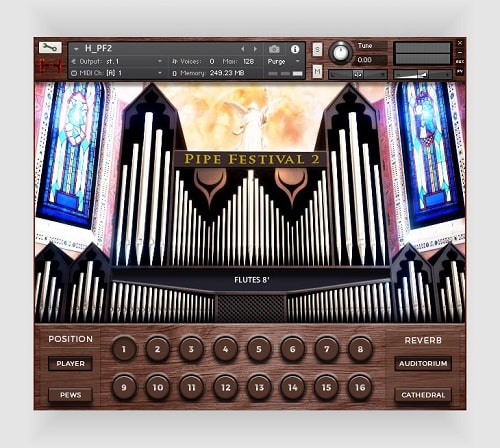Go to previous instrument with left arrow
The image size is (500, 448).
tap(243, 49)
